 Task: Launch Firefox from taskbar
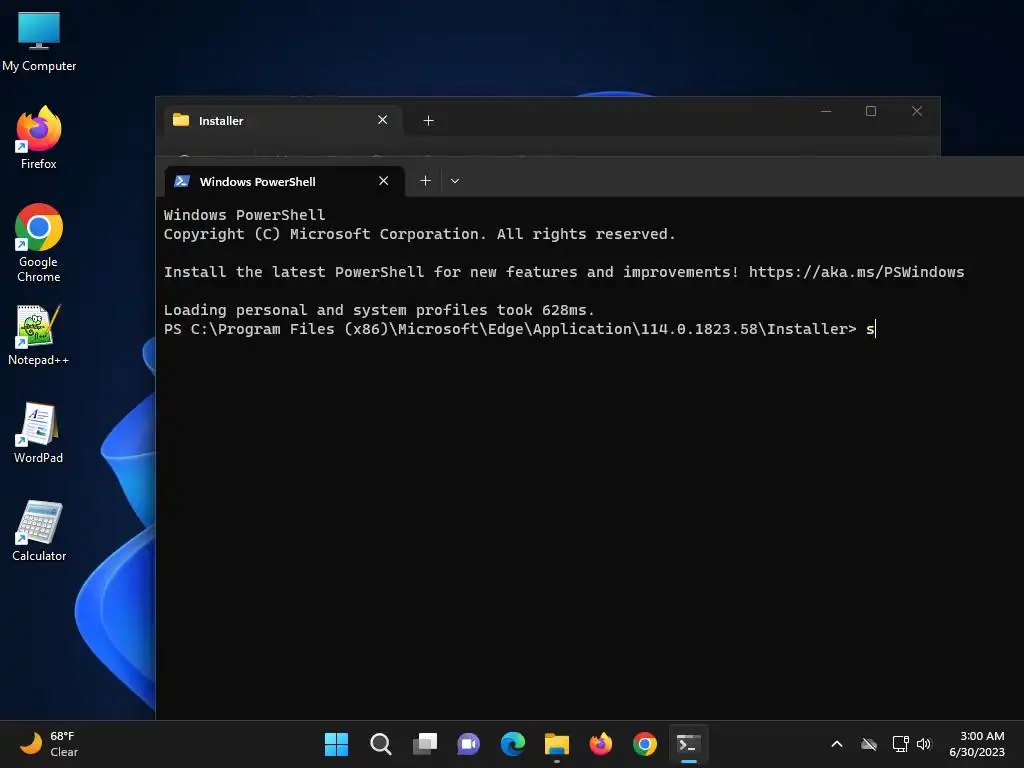tap(600, 744)
